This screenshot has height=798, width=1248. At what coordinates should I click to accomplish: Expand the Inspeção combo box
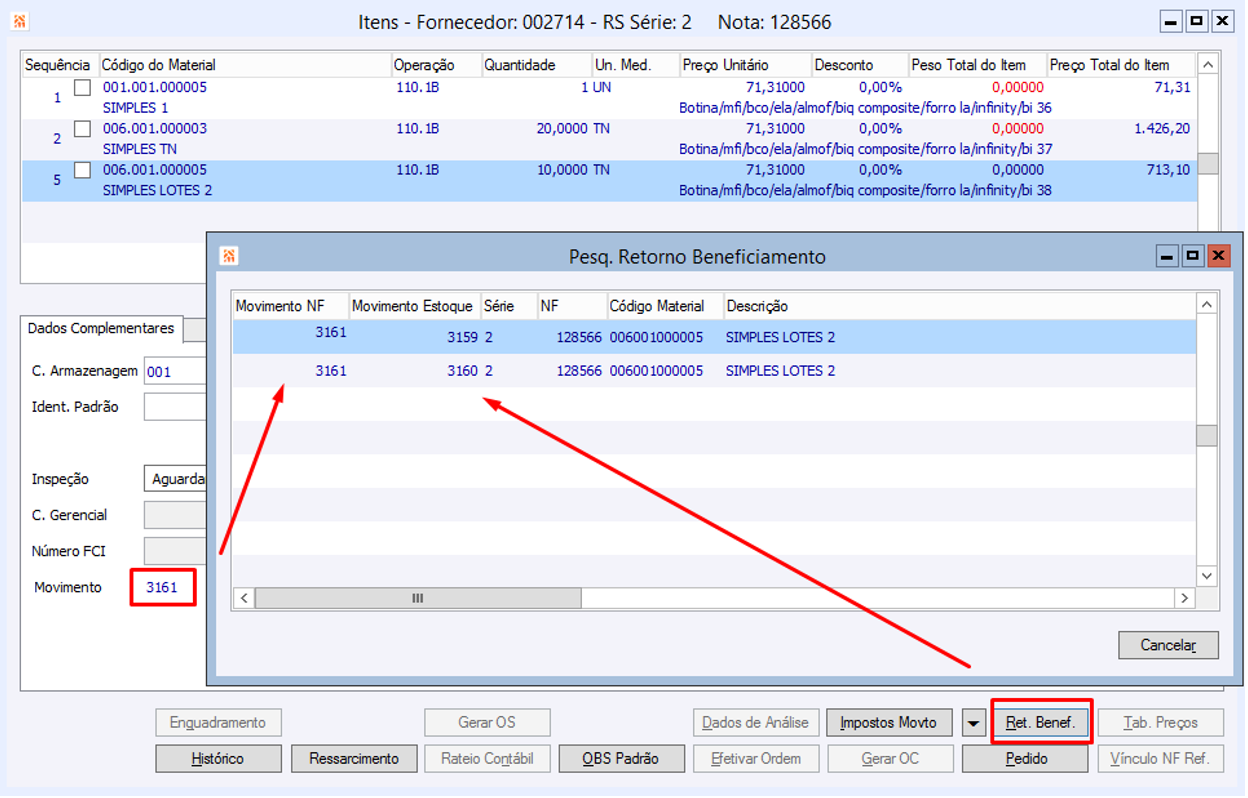174,479
